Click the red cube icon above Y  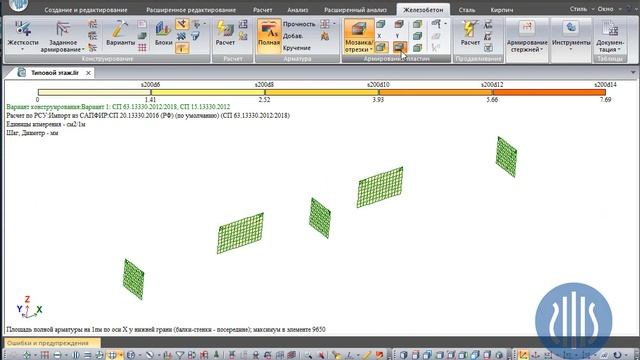[x=399, y=24]
